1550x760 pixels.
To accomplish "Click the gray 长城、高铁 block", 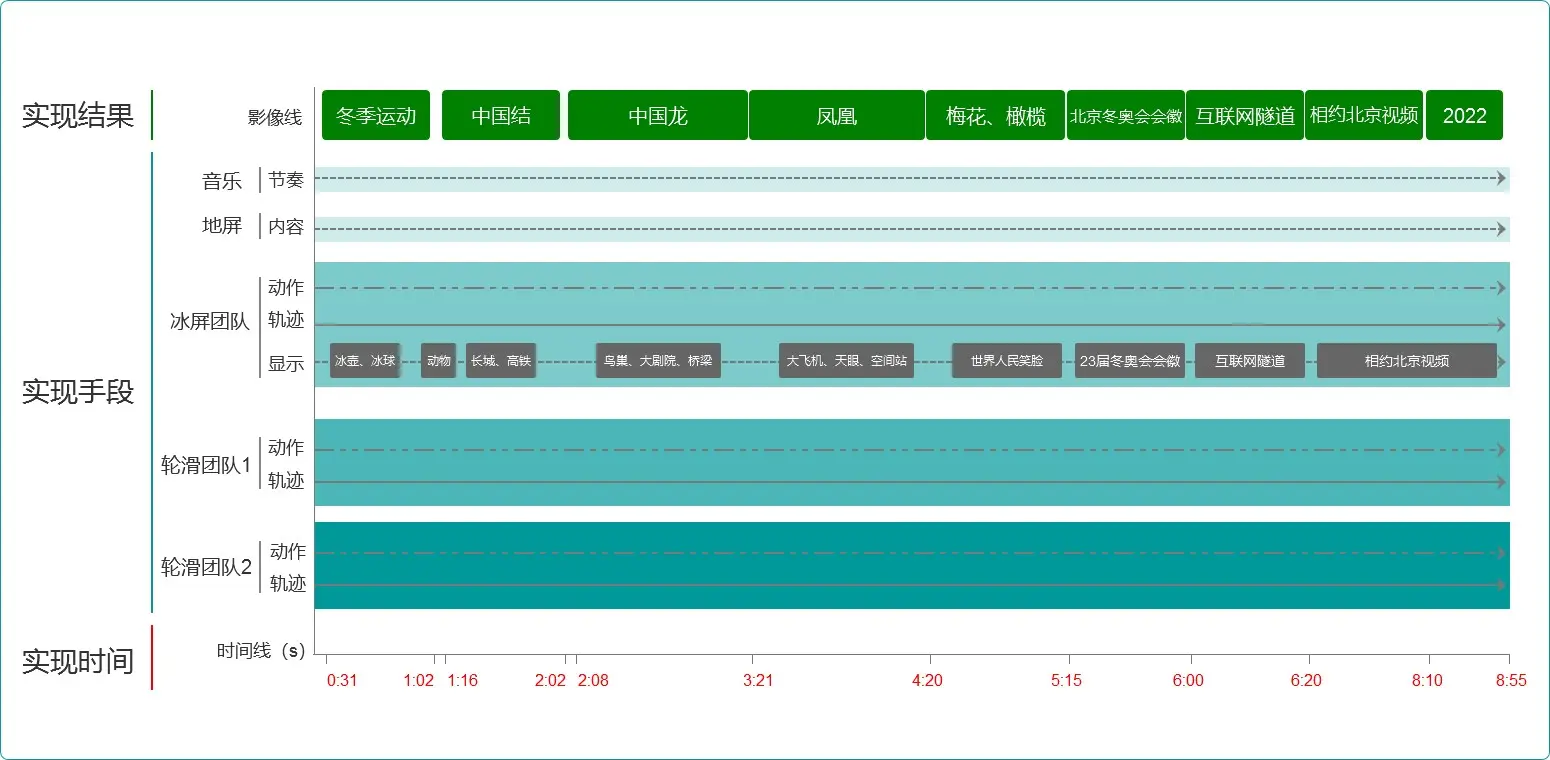I will tap(501, 360).
